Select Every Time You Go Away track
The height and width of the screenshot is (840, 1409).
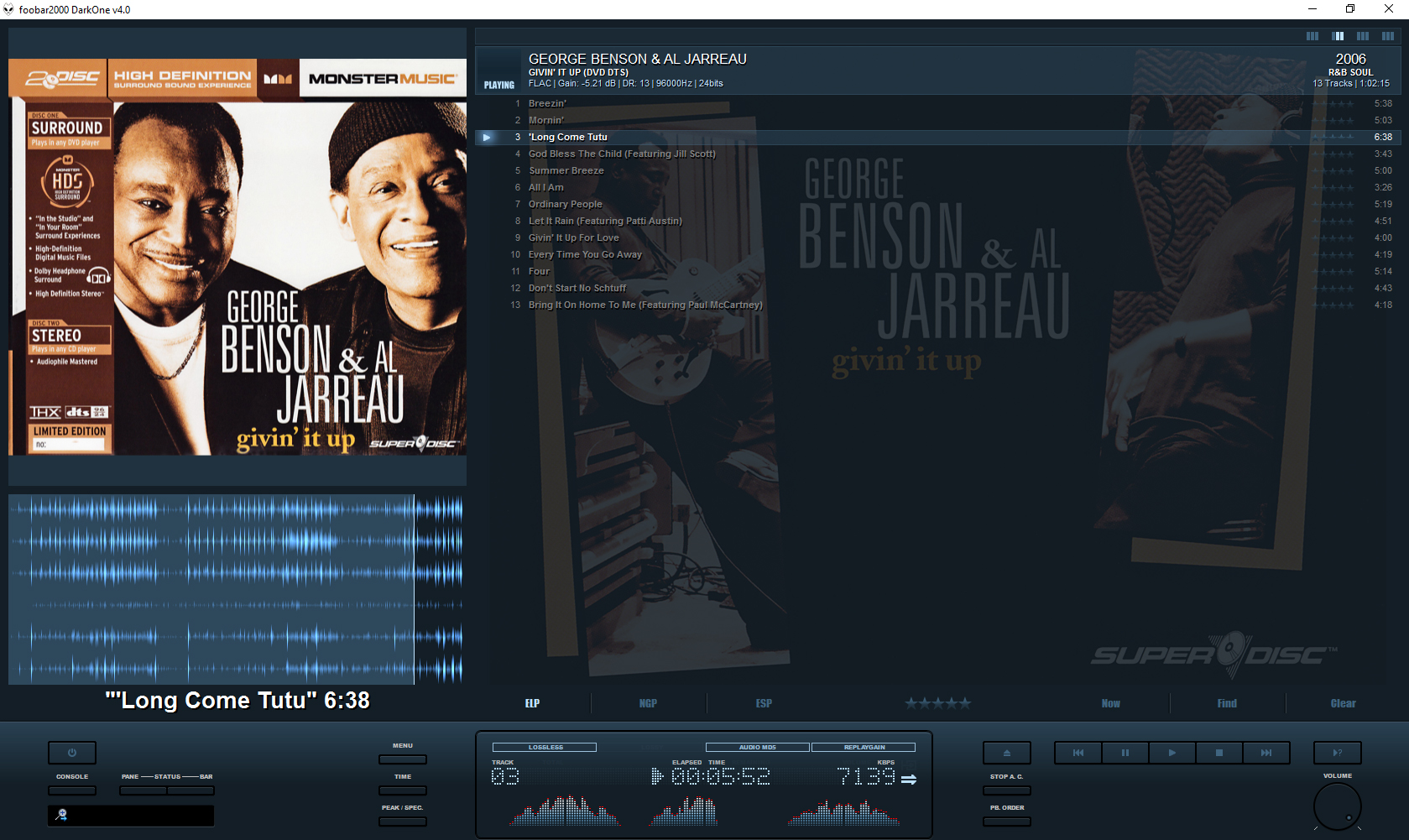point(938,254)
